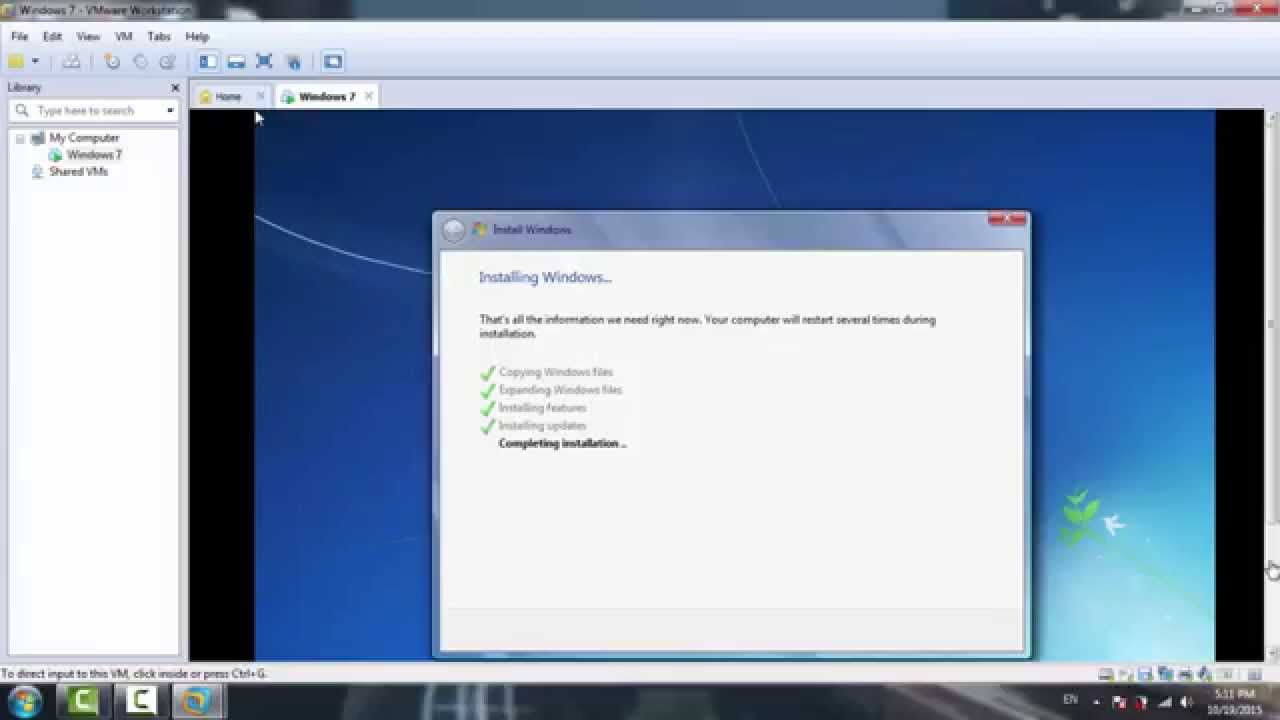Viewport: 1280px width, 720px height.
Task: Toggle the thumbnail bar icon
Action: tap(236, 61)
